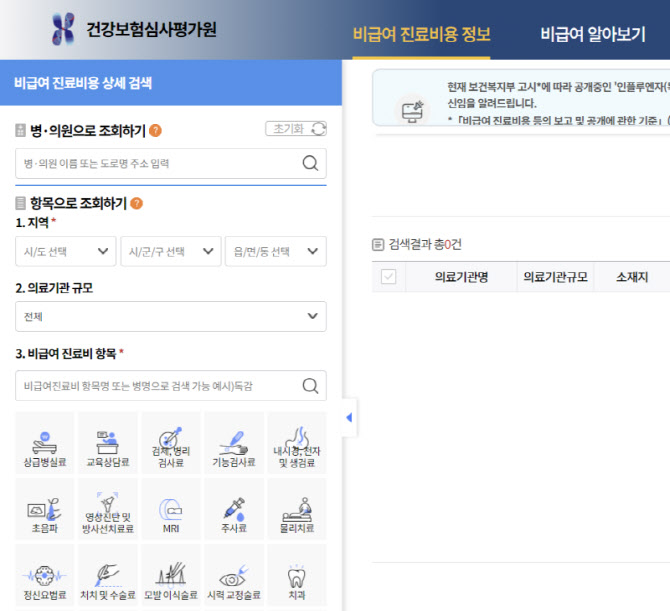Choose the 초음파 category icon

[x=45, y=510]
